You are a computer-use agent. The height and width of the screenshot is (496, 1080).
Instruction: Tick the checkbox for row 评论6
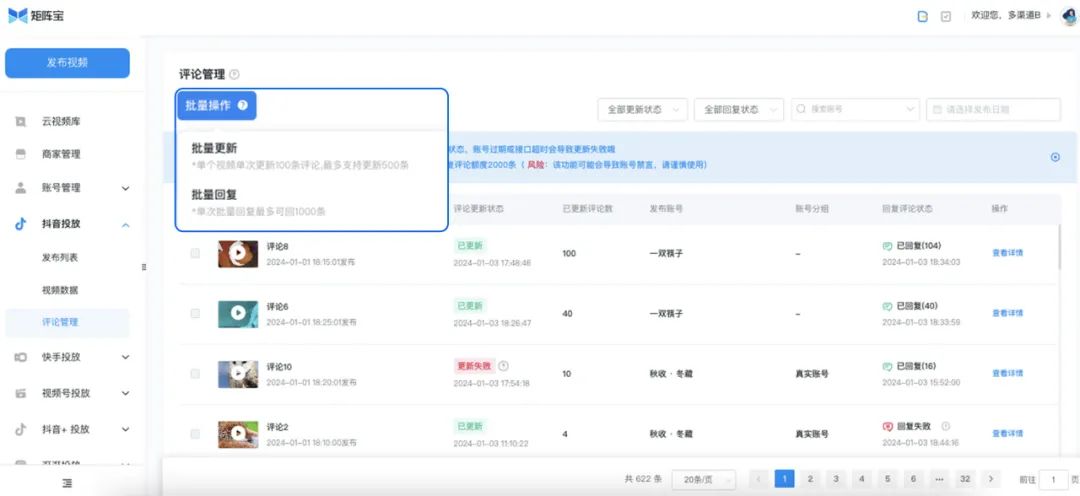click(x=195, y=313)
